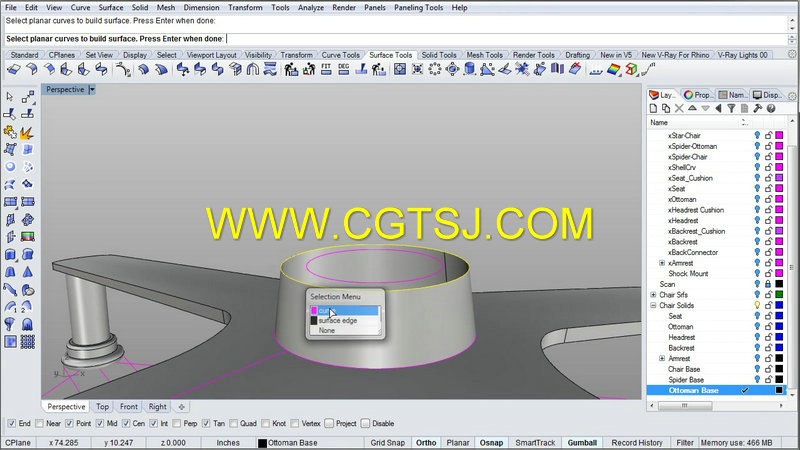This screenshot has width=800, height=450.
Task: Check the Disable osnap checkbox
Action: tap(365, 423)
